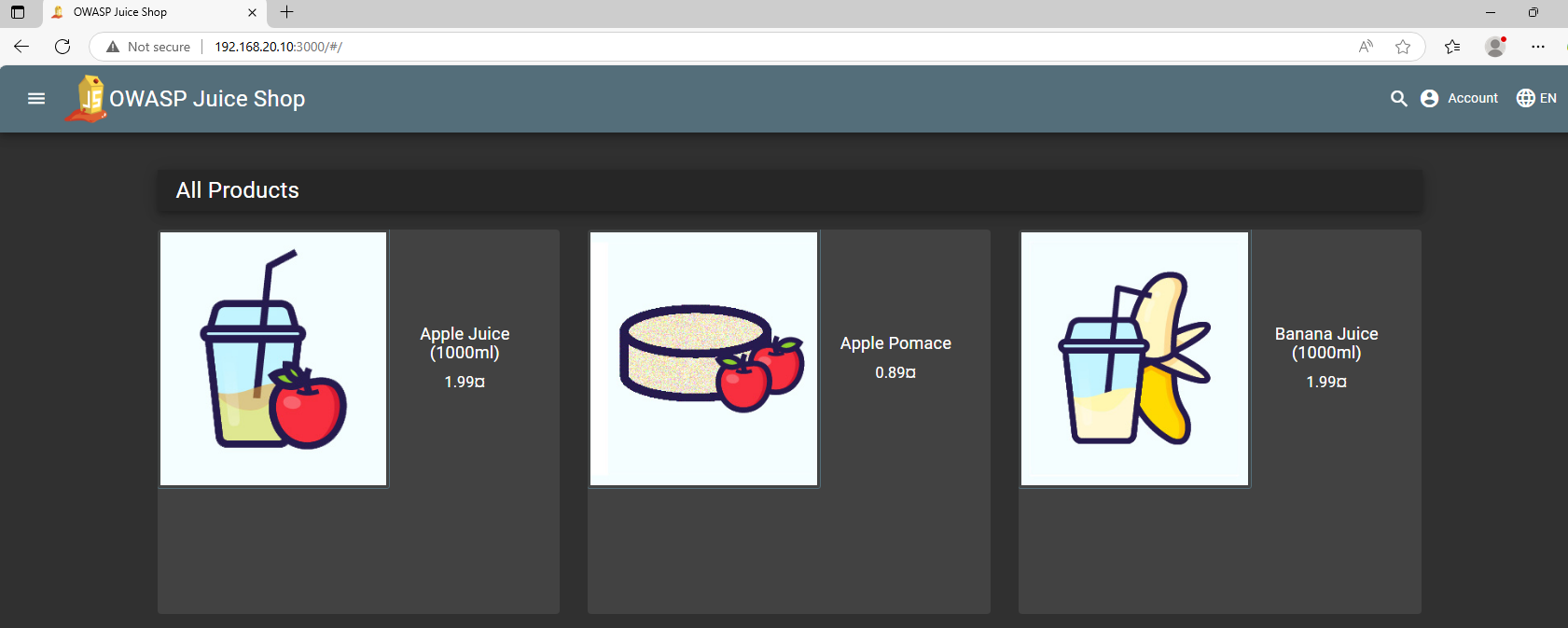1568x628 pixels.
Task: Open the Favorites list icon
Action: coord(1452,47)
